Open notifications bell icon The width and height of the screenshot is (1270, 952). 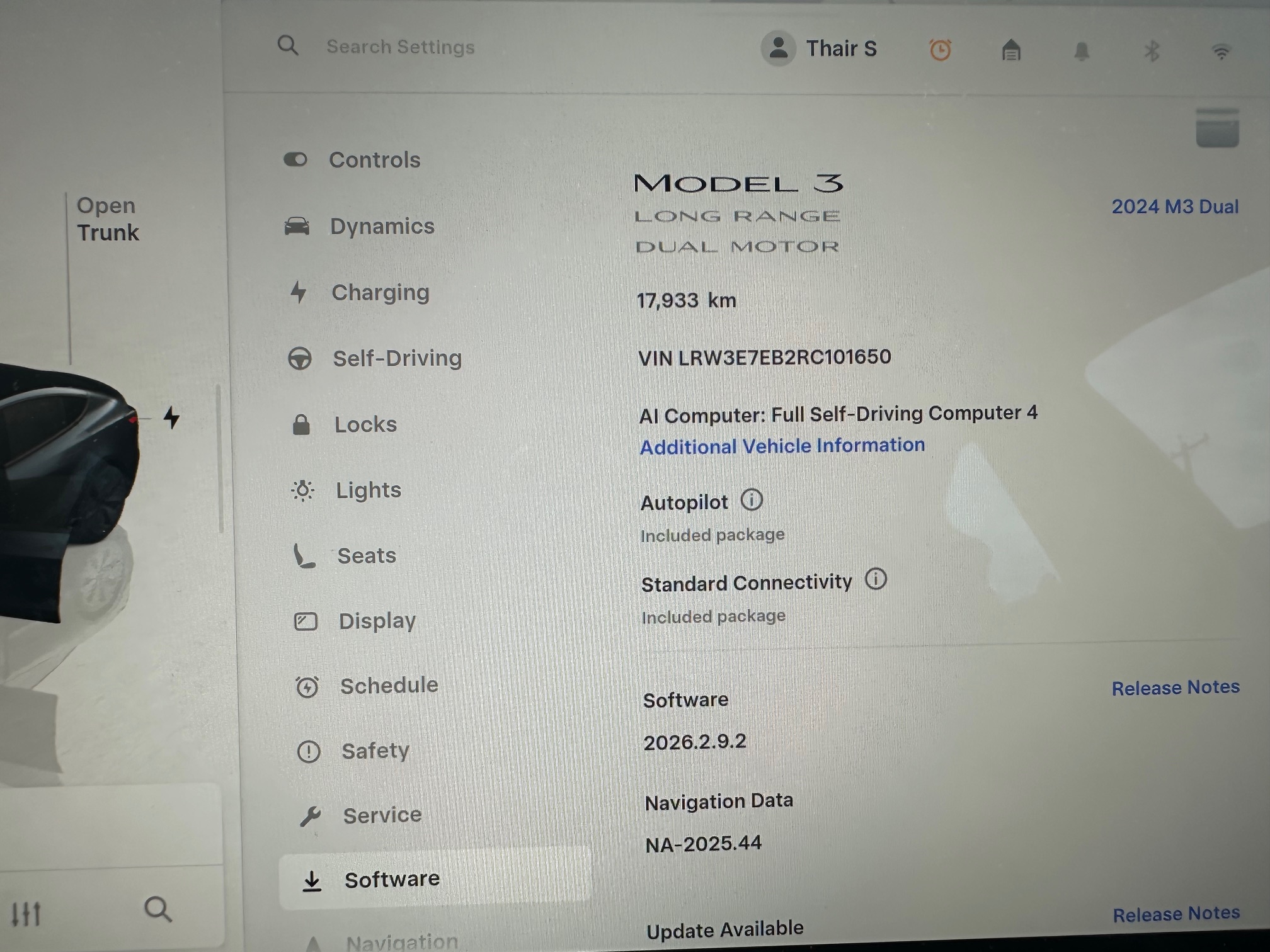(x=1082, y=51)
